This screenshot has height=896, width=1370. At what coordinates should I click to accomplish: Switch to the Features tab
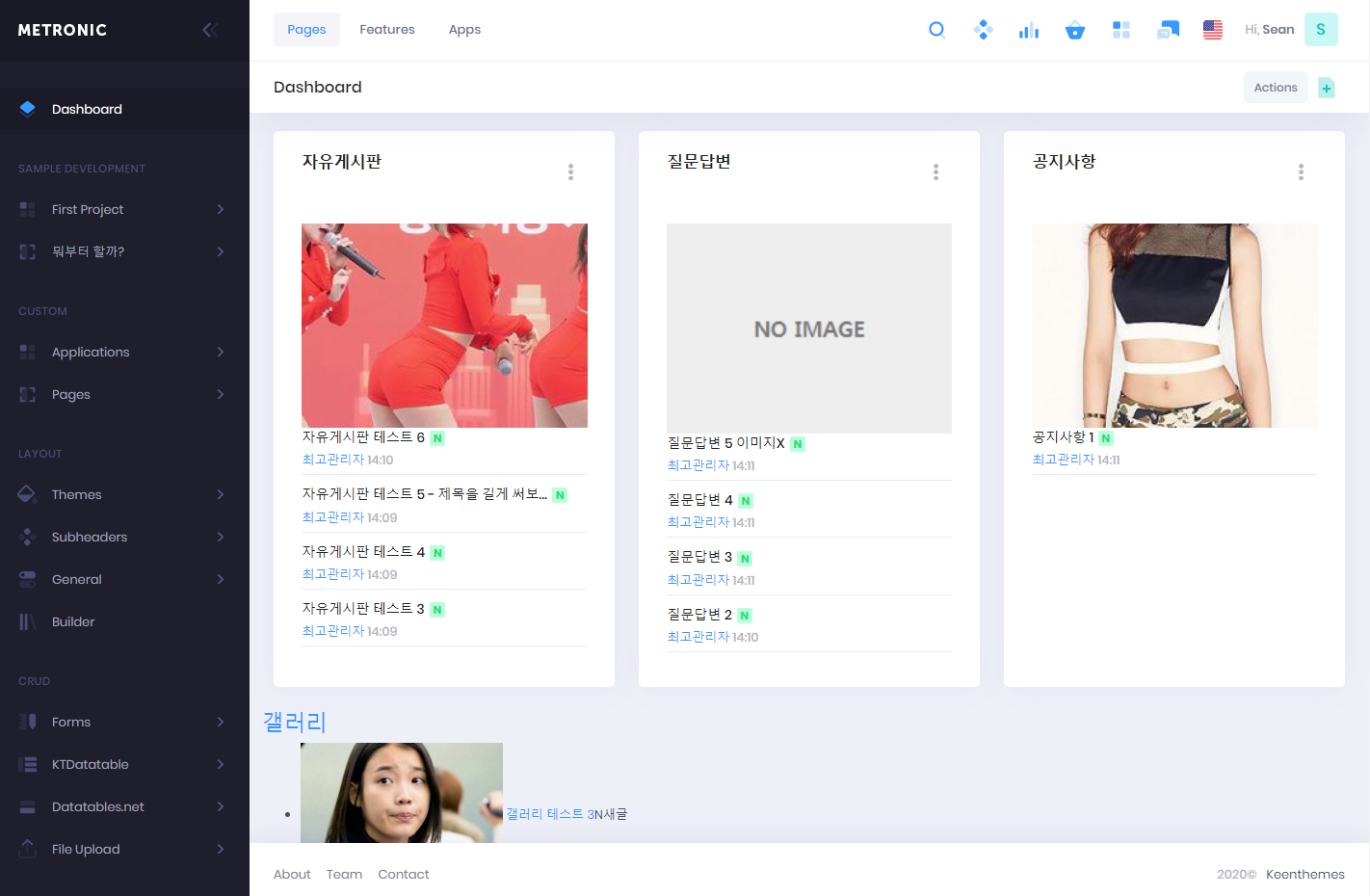tap(387, 30)
